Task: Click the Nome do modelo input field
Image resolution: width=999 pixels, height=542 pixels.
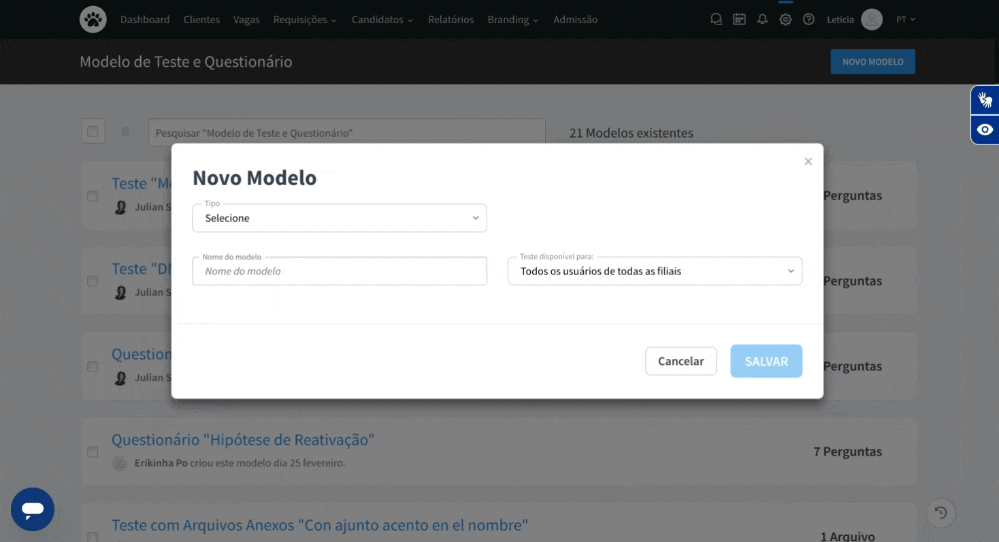Action: (340, 271)
